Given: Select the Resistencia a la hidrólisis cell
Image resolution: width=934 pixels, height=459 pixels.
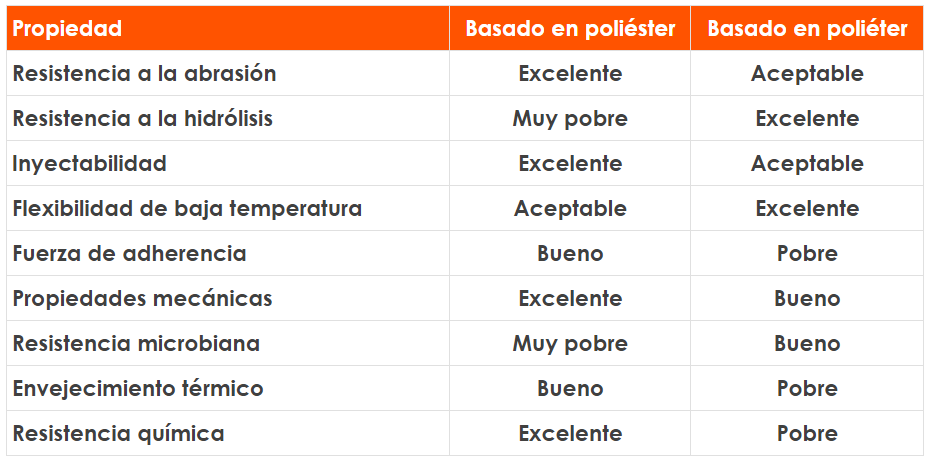Looking at the screenshot, I should pos(142,119).
